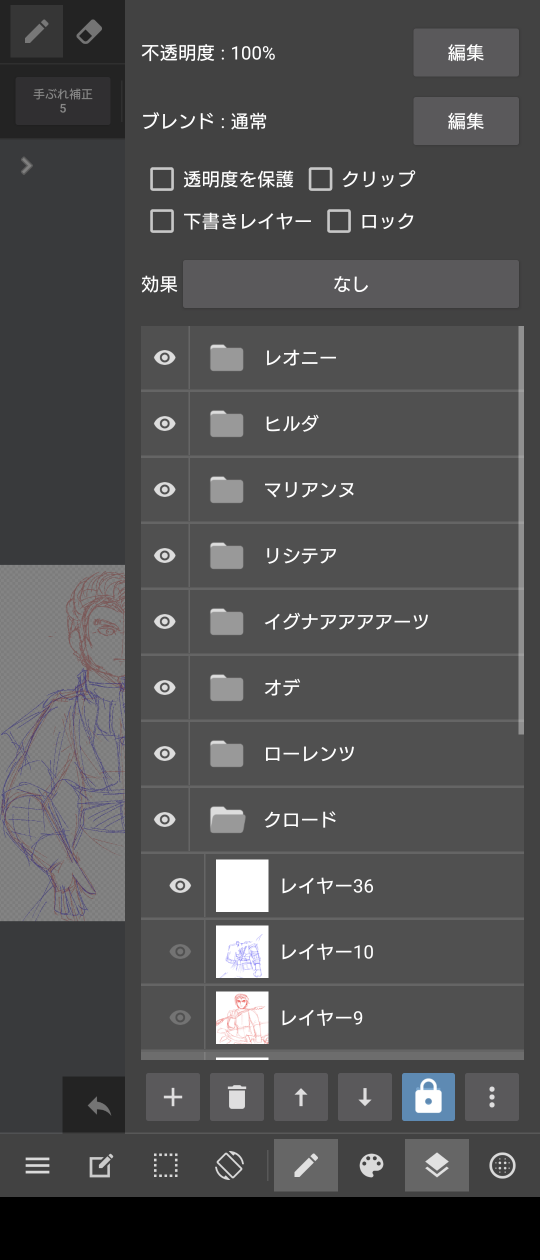
Task: Expand the left side panel chevron
Action: pos(27,165)
